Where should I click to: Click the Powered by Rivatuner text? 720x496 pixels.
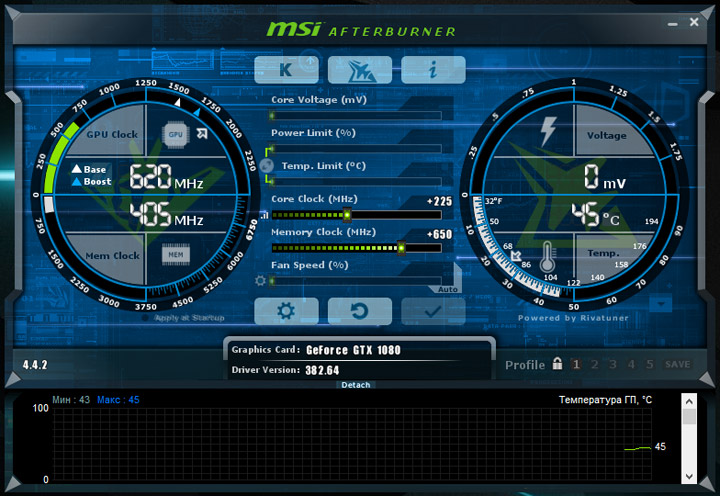click(573, 318)
